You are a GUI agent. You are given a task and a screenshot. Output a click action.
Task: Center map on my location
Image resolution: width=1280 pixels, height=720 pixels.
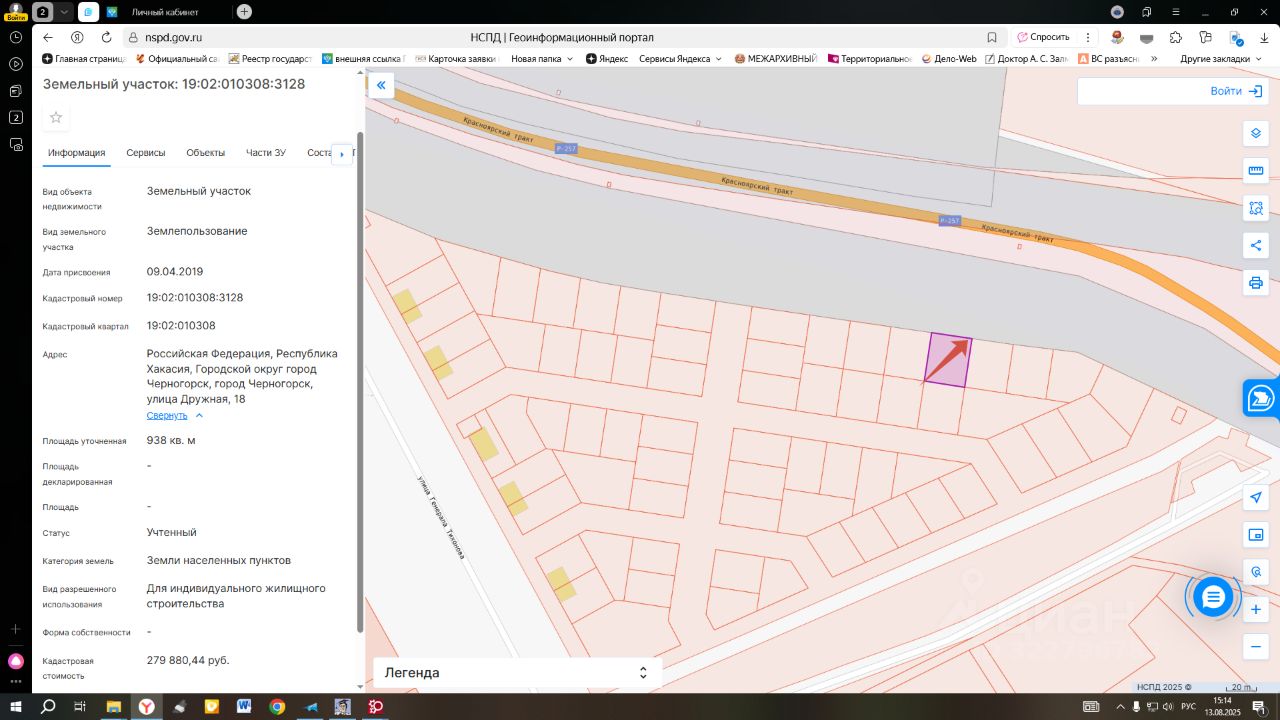pyautogui.click(x=1256, y=498)
